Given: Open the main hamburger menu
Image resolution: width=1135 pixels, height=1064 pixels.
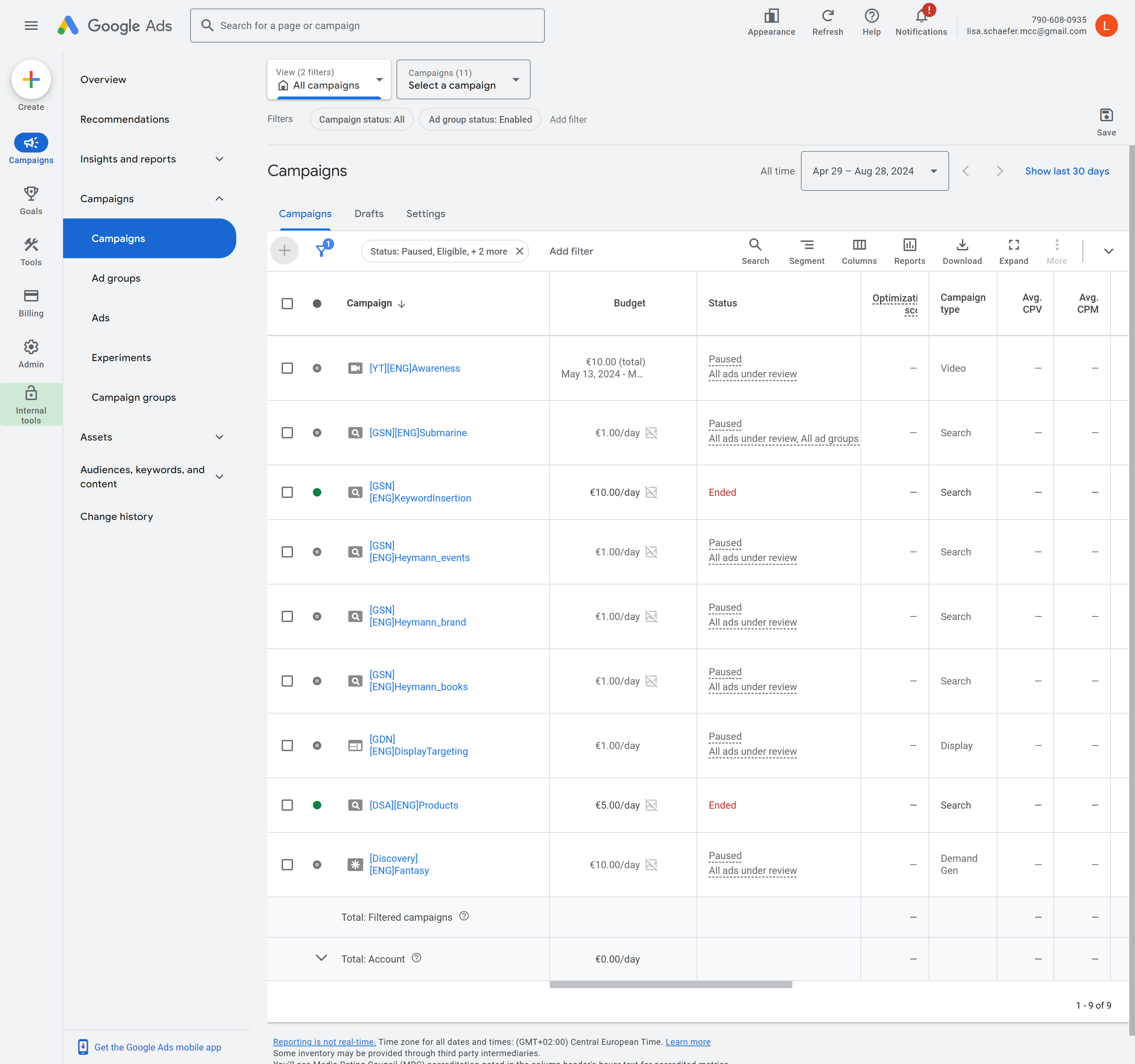Looking at the screenshot, I should coord(32,26).
